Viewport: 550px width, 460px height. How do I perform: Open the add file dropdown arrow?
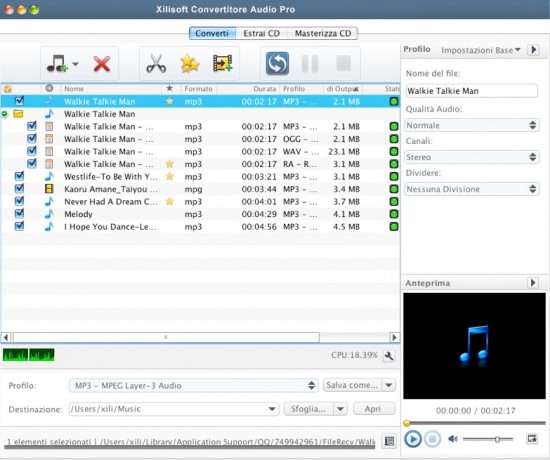pyautogui.click(x=75, y=64)
